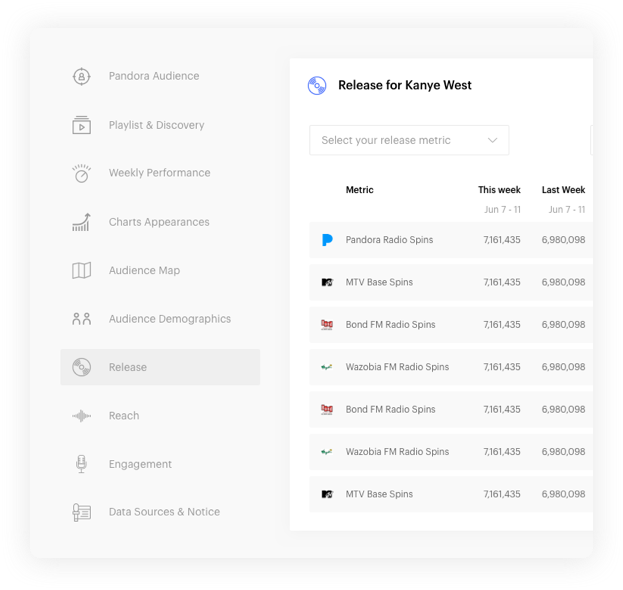The height and width of the screenshot is (590, 623).
Task: Select first Bond FM Radio Spins label
Action: (x=391, y=325)
